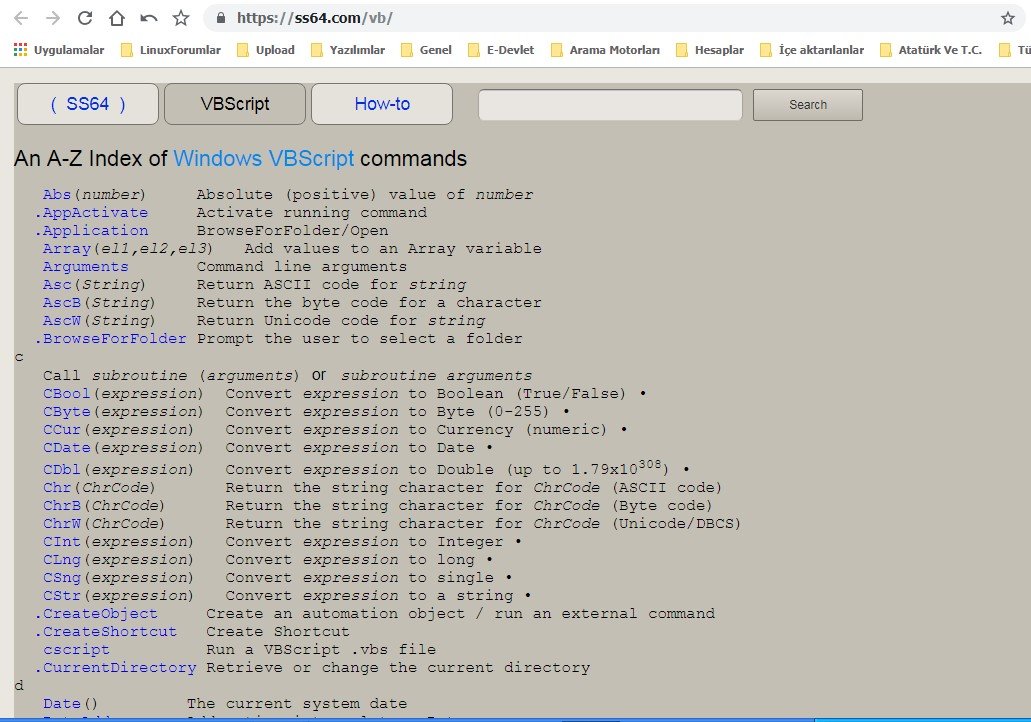
Task: Open the Abs command link
Action: pos(57,195)
